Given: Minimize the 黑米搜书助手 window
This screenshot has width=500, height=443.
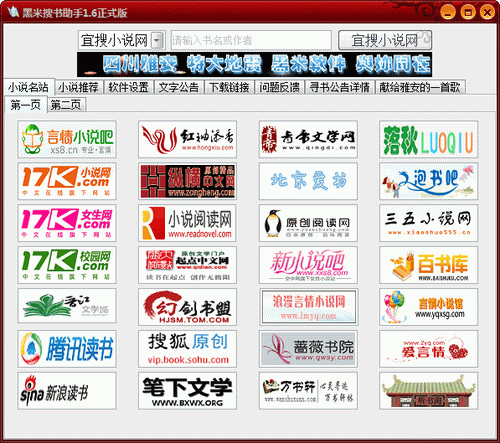Looking at the screenshot, I should [448, 13].
